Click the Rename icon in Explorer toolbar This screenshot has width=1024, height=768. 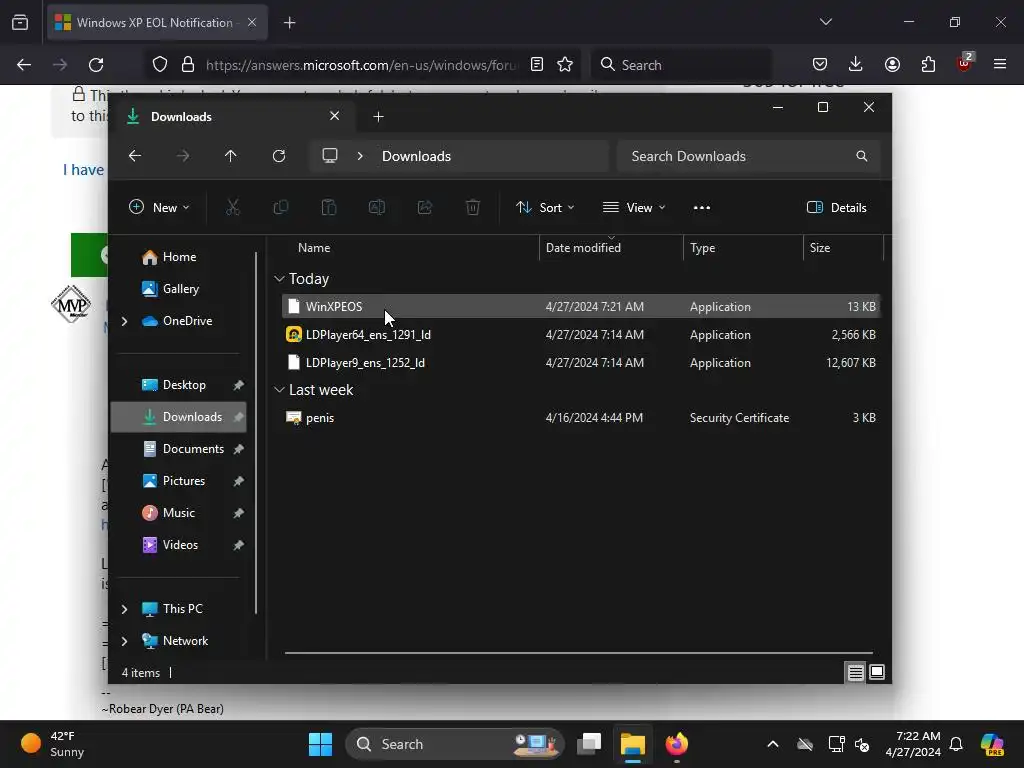click(377, 208)
